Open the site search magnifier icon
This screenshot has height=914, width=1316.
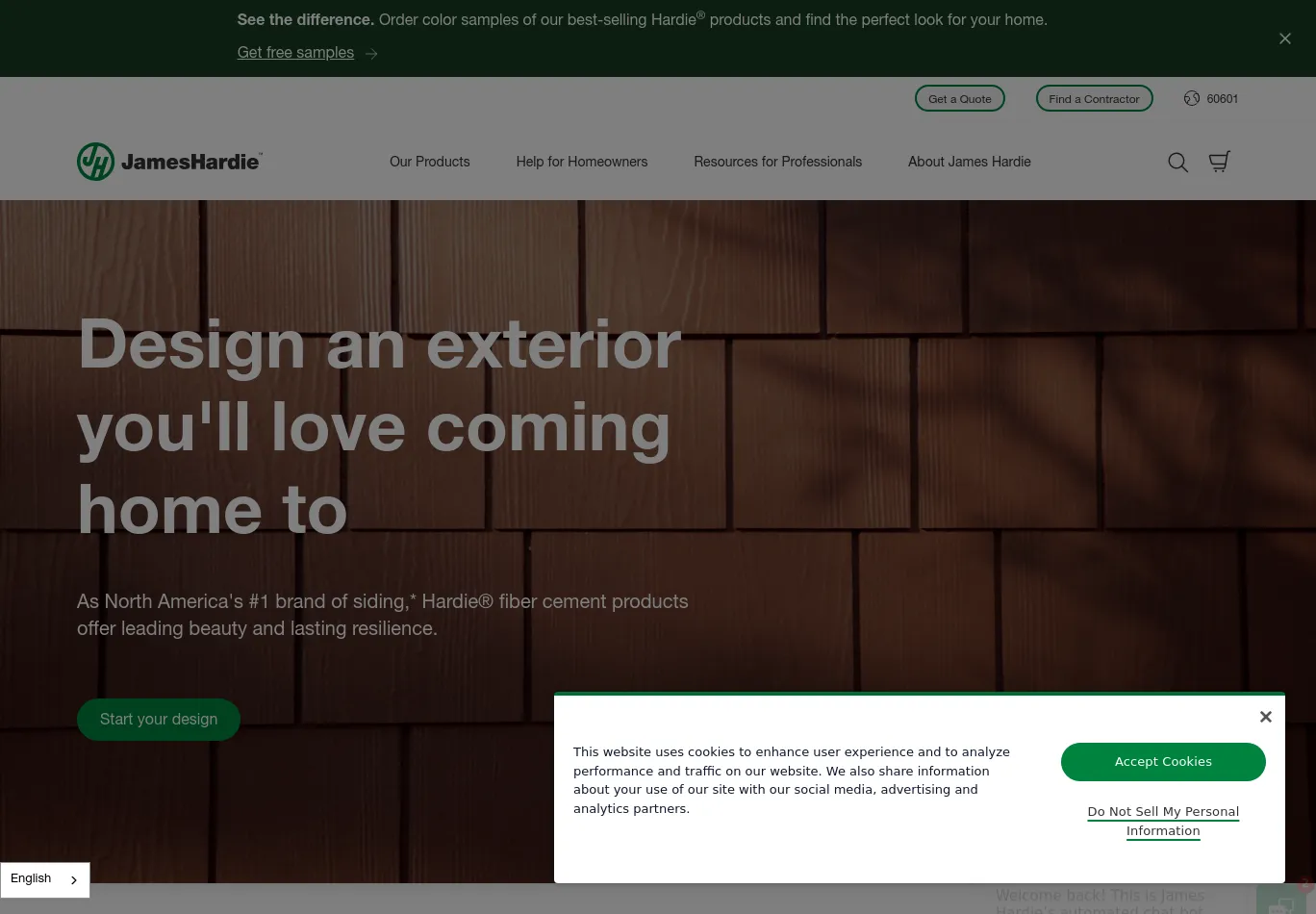pyautogui.click(x=1177, y=163)
